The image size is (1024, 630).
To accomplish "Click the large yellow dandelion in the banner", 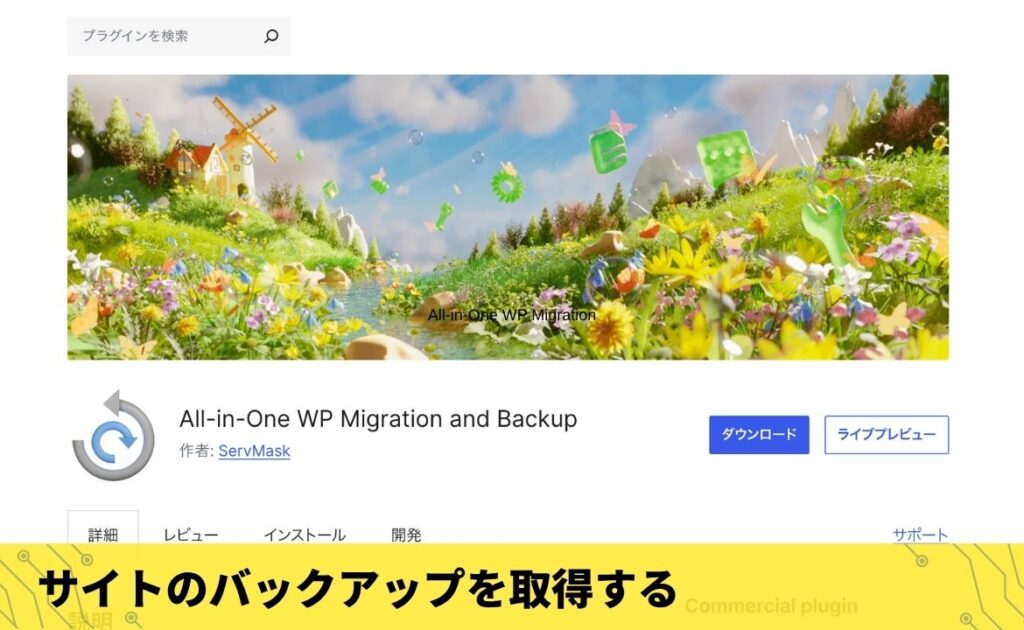I will click(x=611, y=328).
